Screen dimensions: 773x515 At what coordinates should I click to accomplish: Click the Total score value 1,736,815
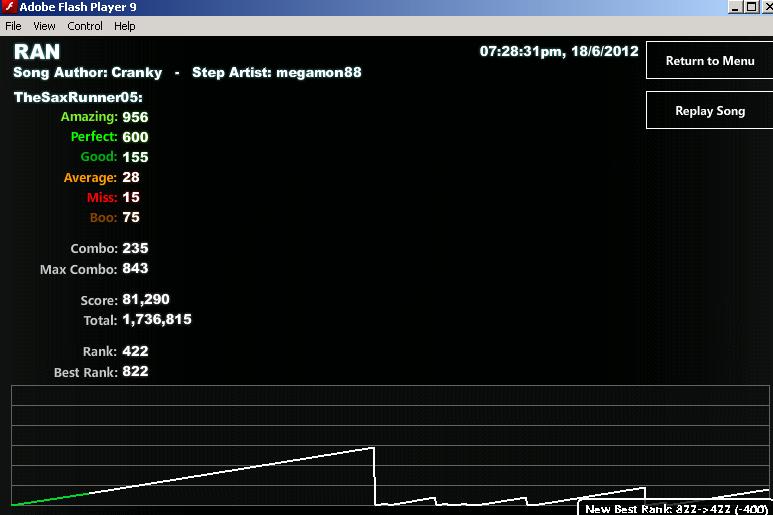[157, 319]
